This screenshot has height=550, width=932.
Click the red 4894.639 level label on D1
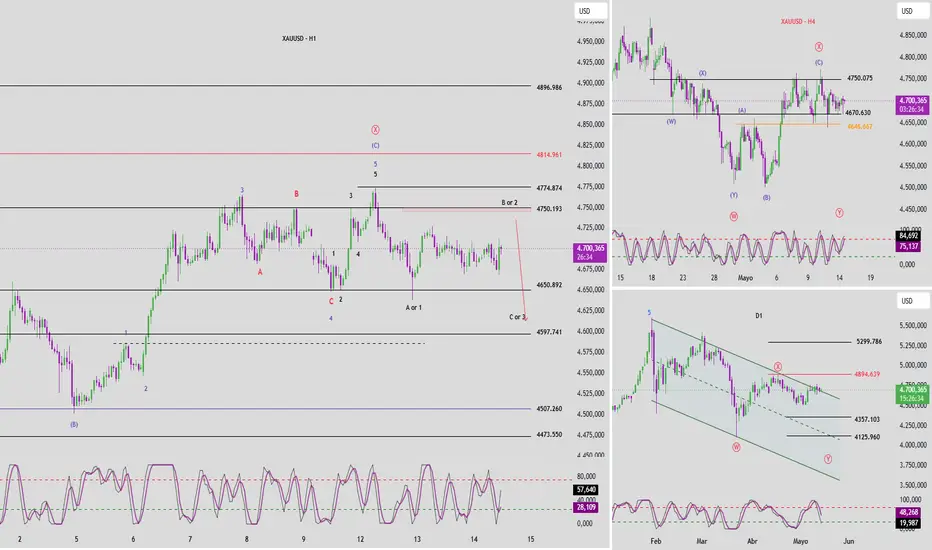[x=867, y=375]
